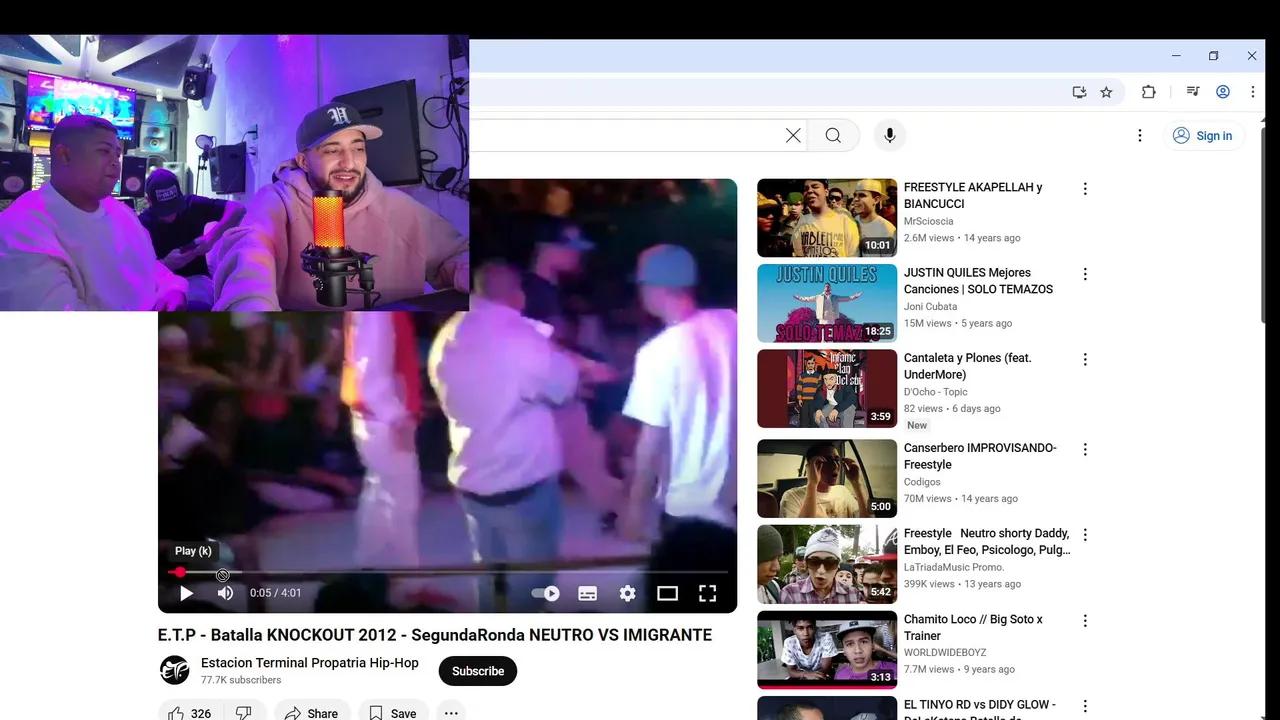Open YouTube settings three-dot menu beside Sign in
The width and height of the screenshot is (1280, 720).
point(1139,136)
